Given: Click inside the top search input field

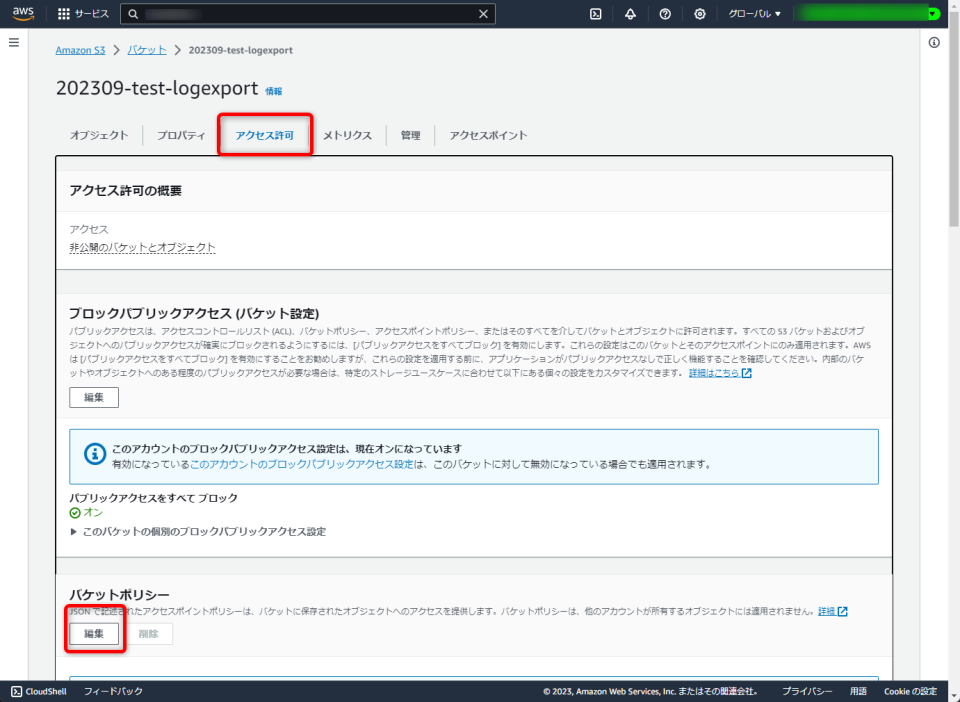Looking at the screenshot, I should [x=300, y=13].
